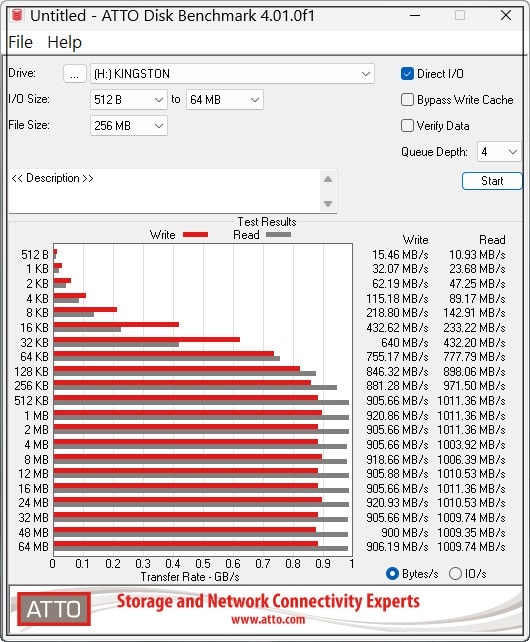
Task: Click the 900 MB/s write value
Action: 405,532
